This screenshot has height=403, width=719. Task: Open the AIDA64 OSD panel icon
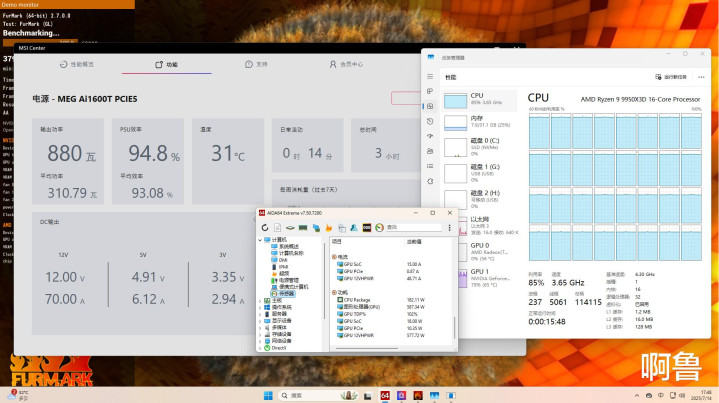pos(367,227)
